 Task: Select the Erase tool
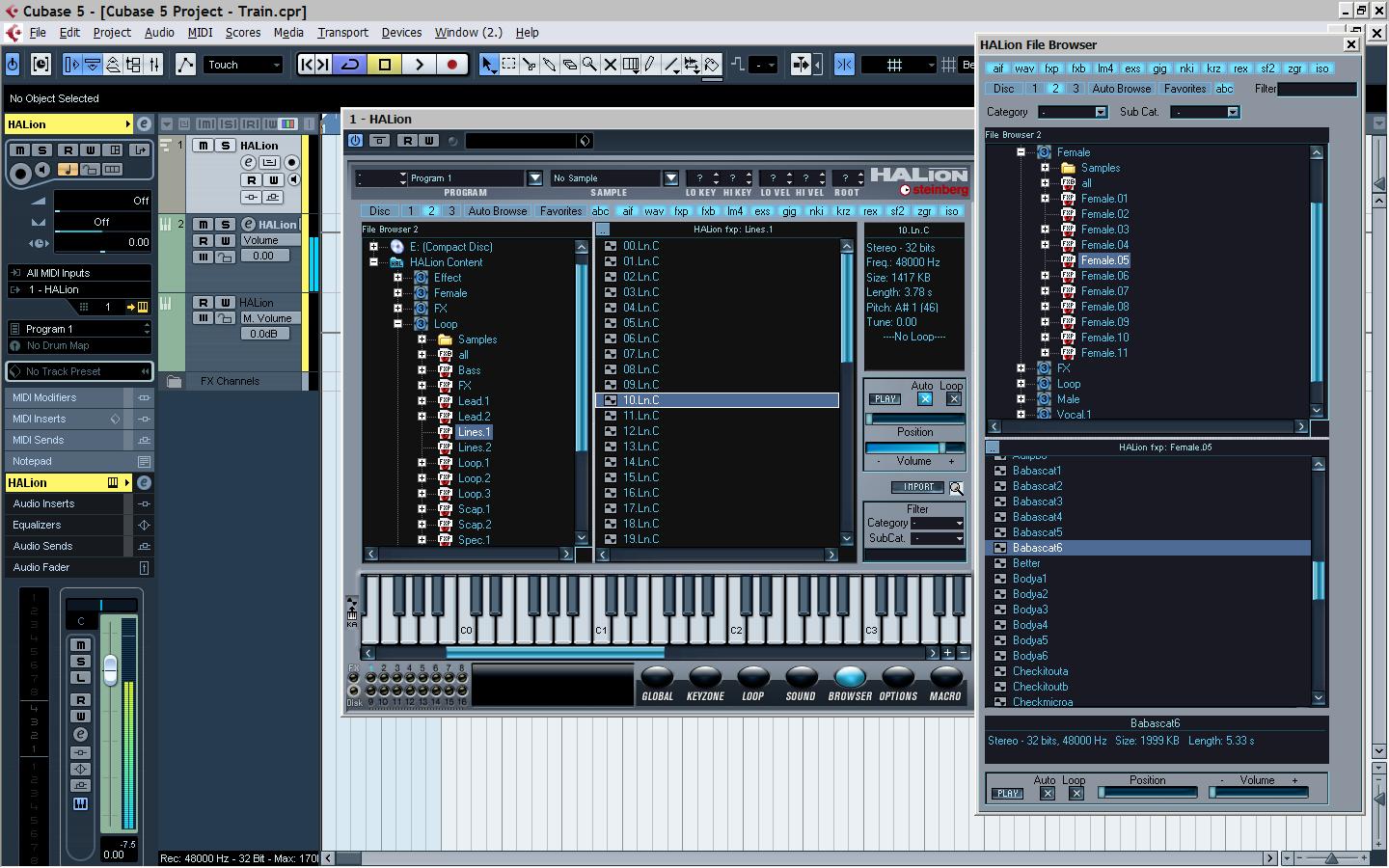[x=569, y=65]
